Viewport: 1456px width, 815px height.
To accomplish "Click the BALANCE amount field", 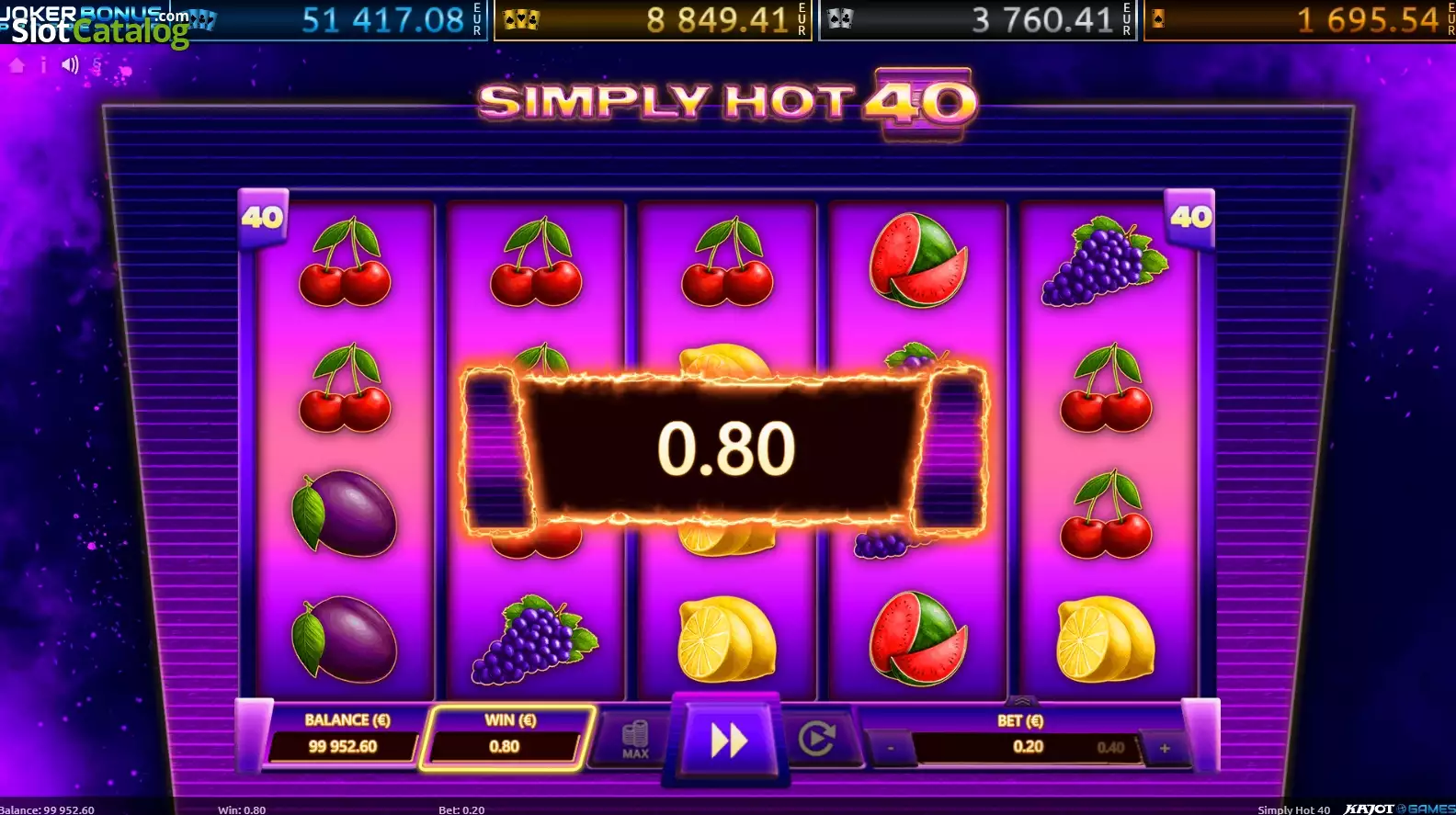I will pyautogui.click(x=343, y=746).
